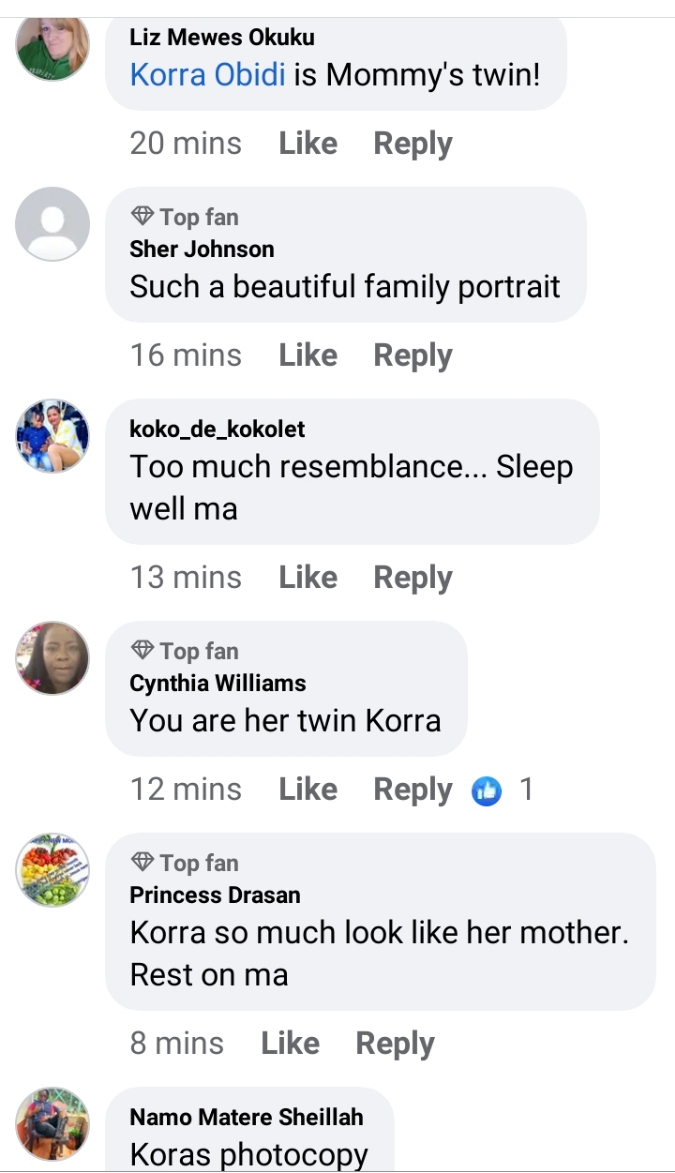
Task: Click Top fan diamond badge above Sher Johnson
Action: tap(143, 216)
